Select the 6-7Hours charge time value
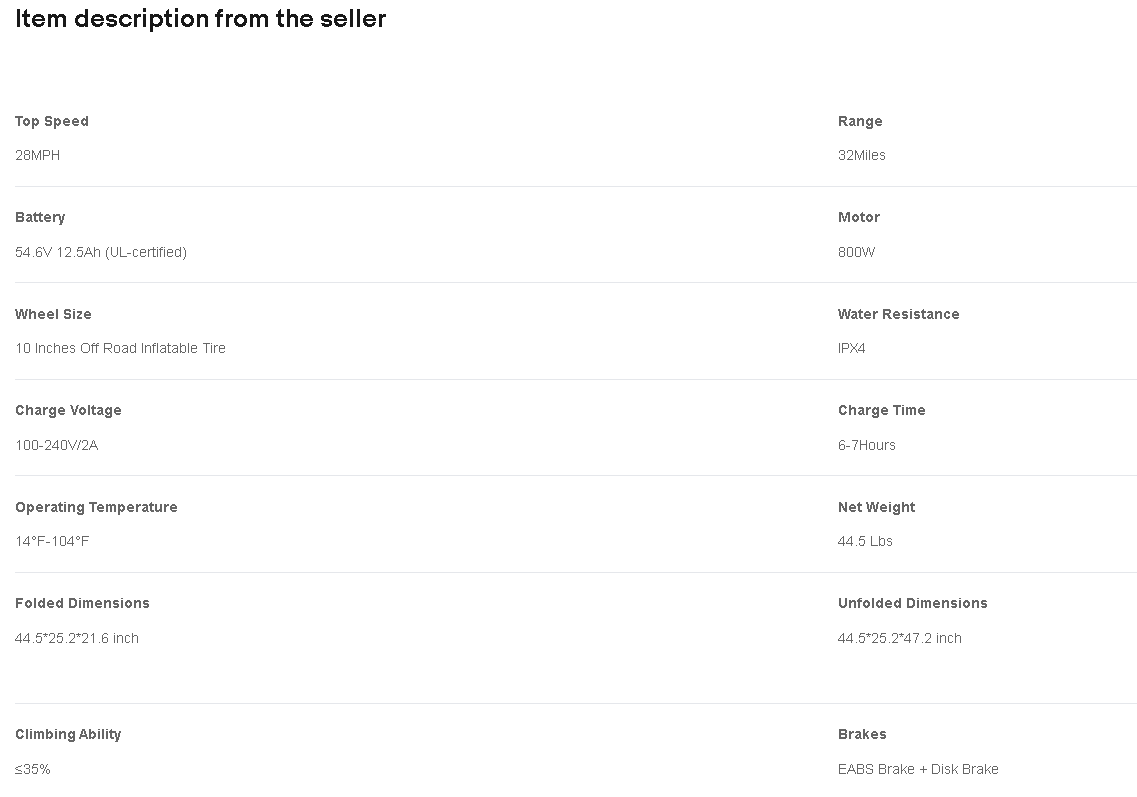The image size is (1137, 797). [x=867, y=445]
